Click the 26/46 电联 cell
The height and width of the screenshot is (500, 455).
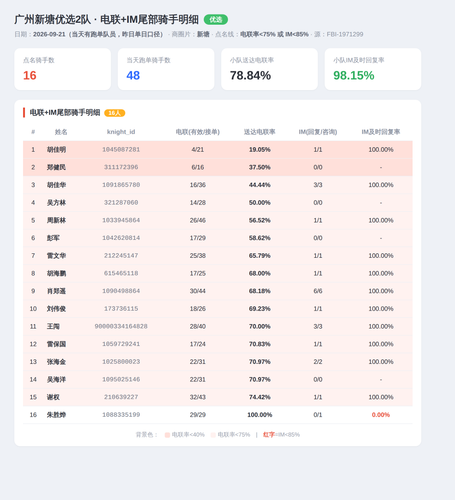(198, 220)
